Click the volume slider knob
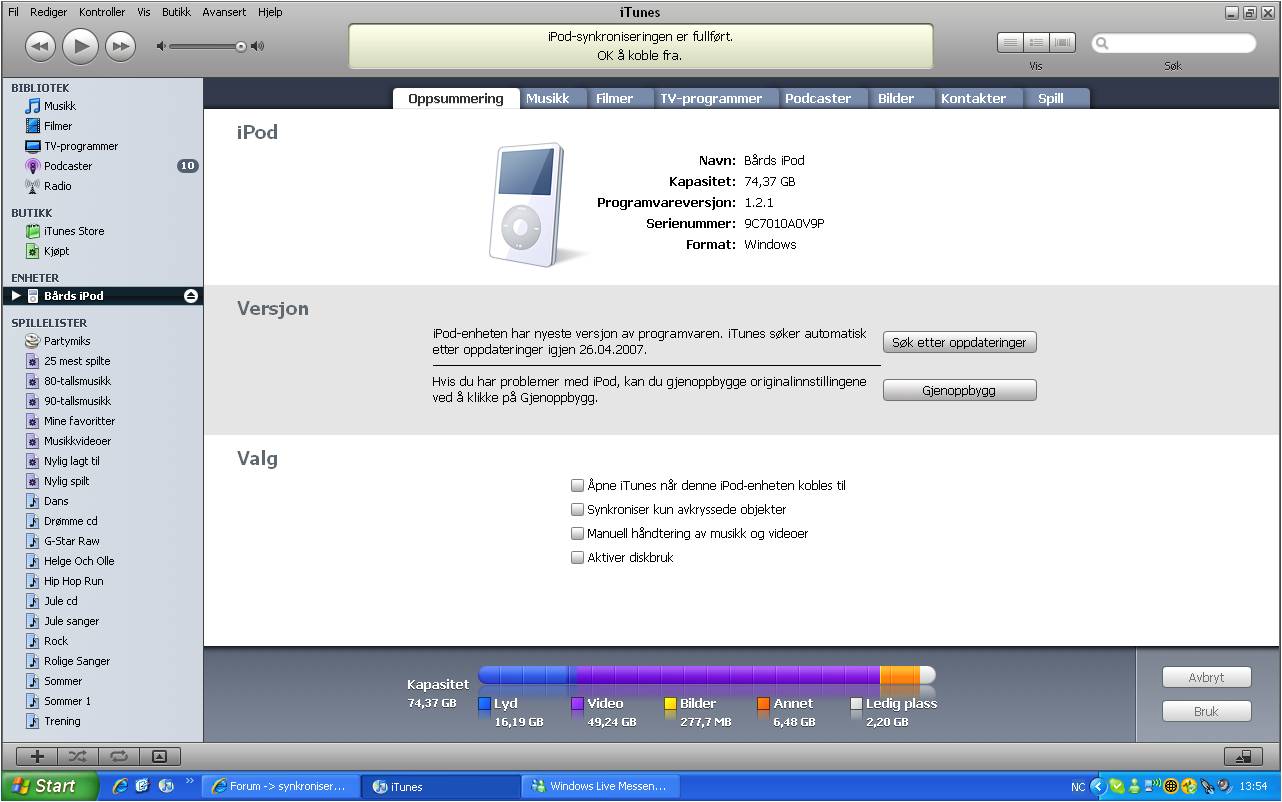 [240, 46]
